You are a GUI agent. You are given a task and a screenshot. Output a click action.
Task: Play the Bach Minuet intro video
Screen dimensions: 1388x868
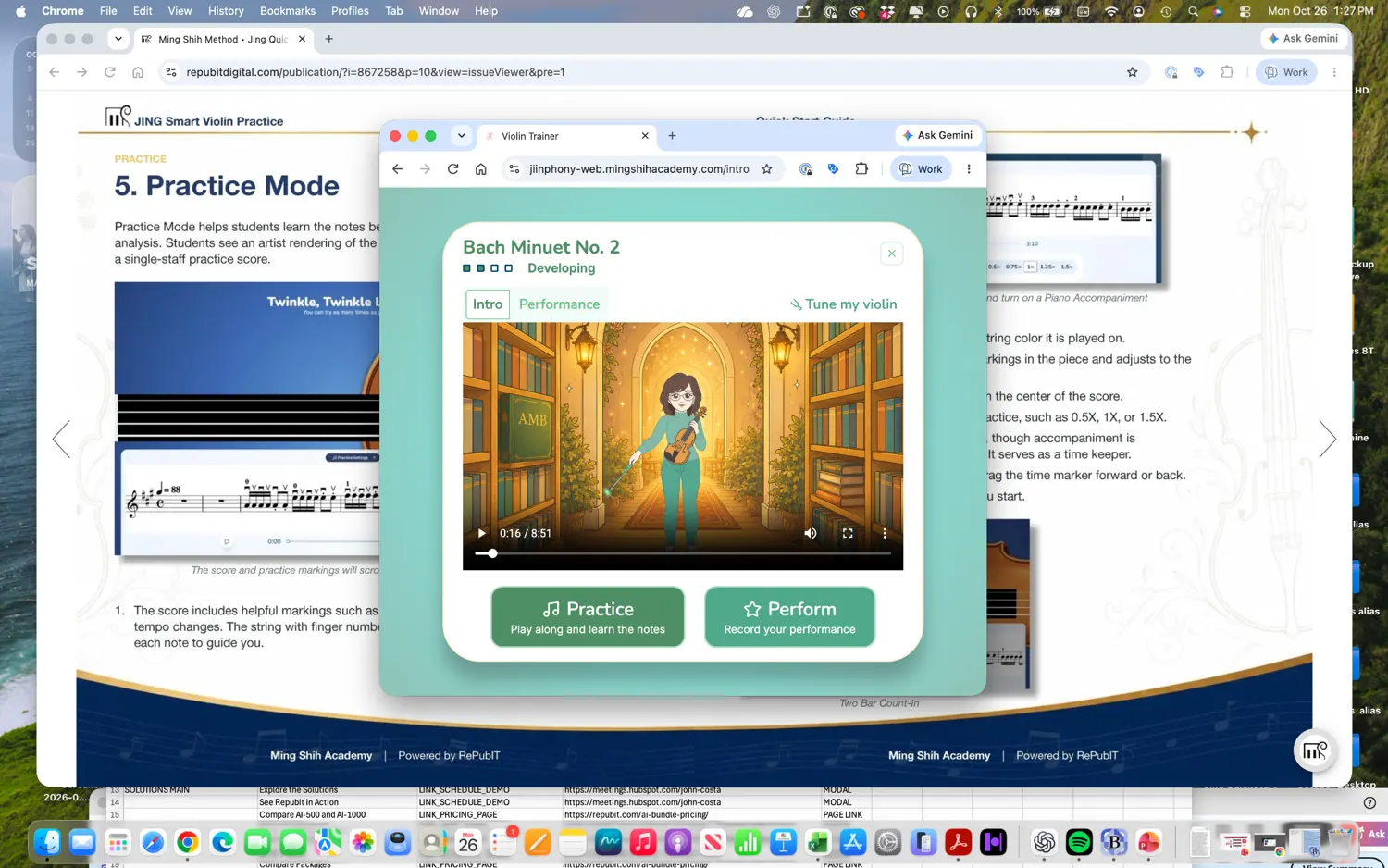tap(481, 533)
